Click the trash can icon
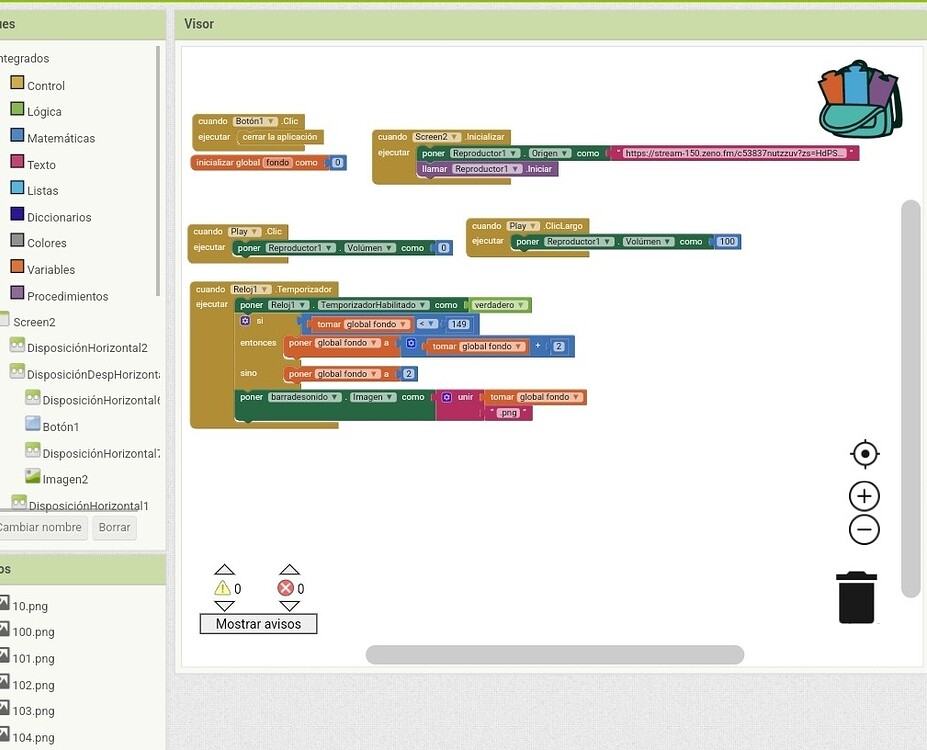The height and width of the screenshot is (750, 927). [x=857, y=597]
